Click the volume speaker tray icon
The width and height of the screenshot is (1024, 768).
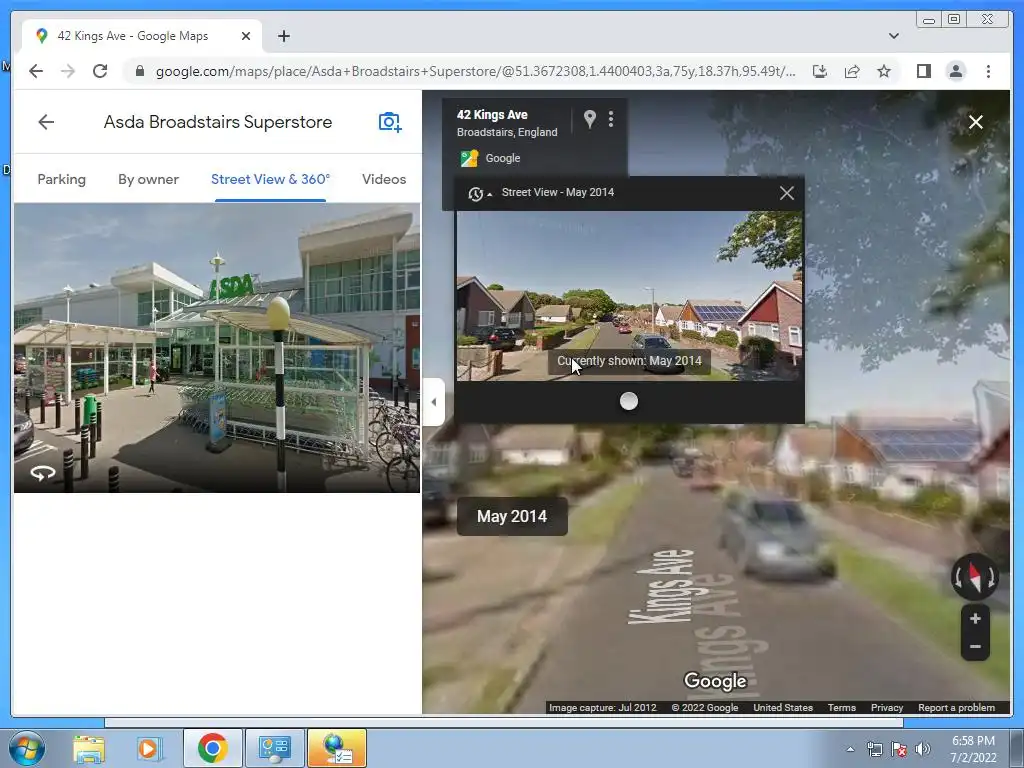(x=922, y=749)
